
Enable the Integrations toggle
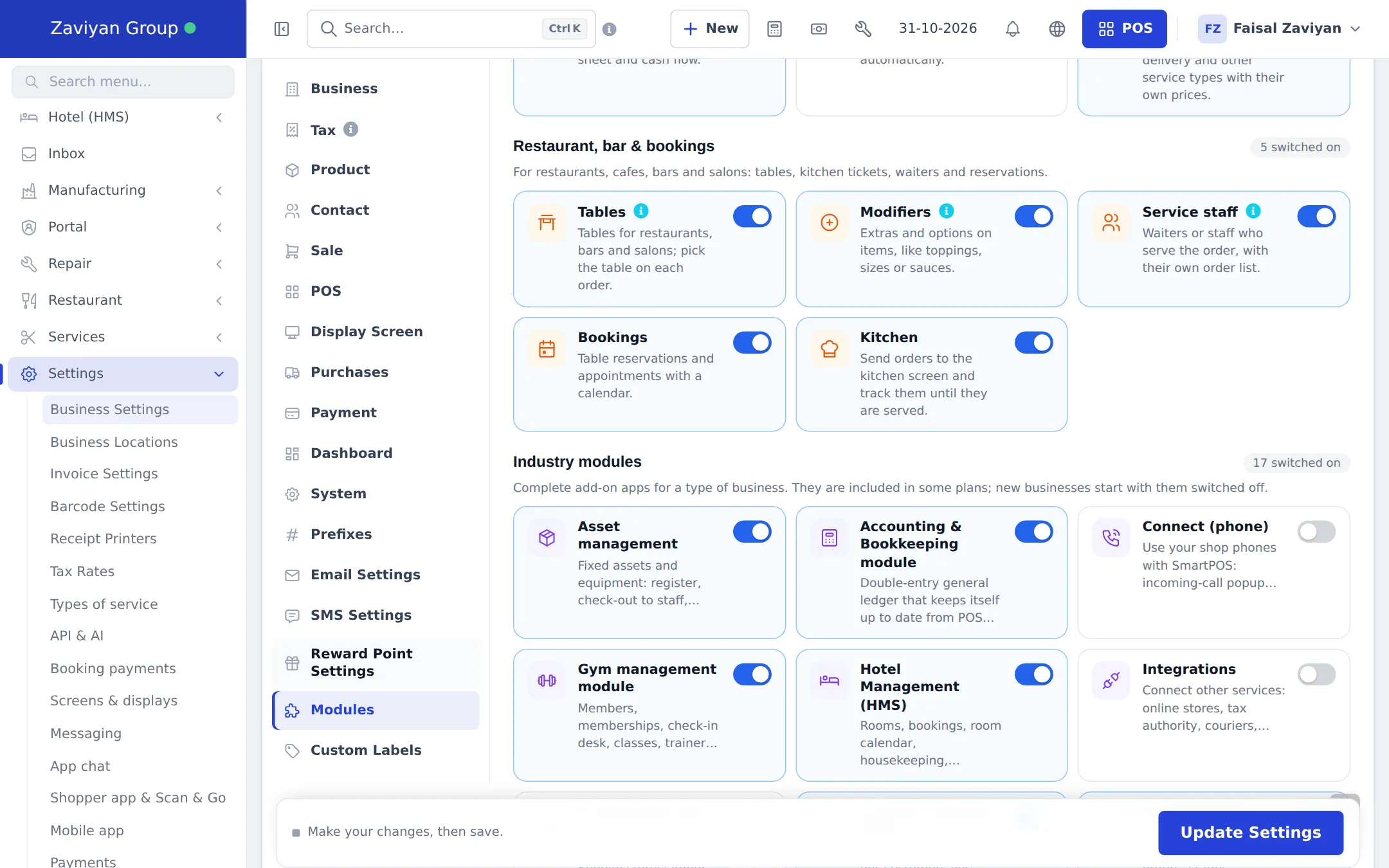pos(1316,674)
